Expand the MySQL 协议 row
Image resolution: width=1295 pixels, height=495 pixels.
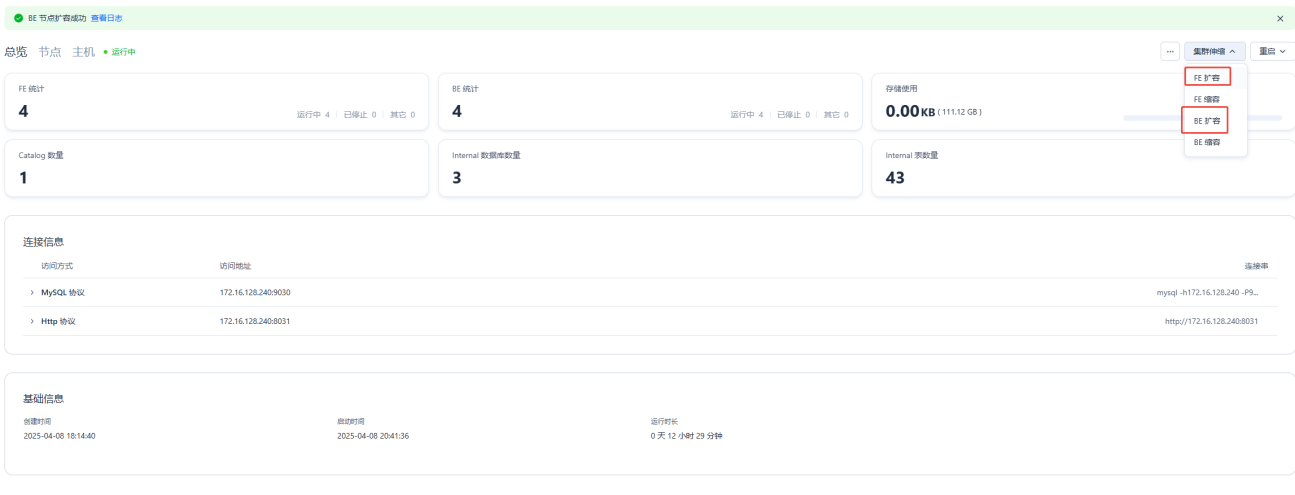click(32, 292)
